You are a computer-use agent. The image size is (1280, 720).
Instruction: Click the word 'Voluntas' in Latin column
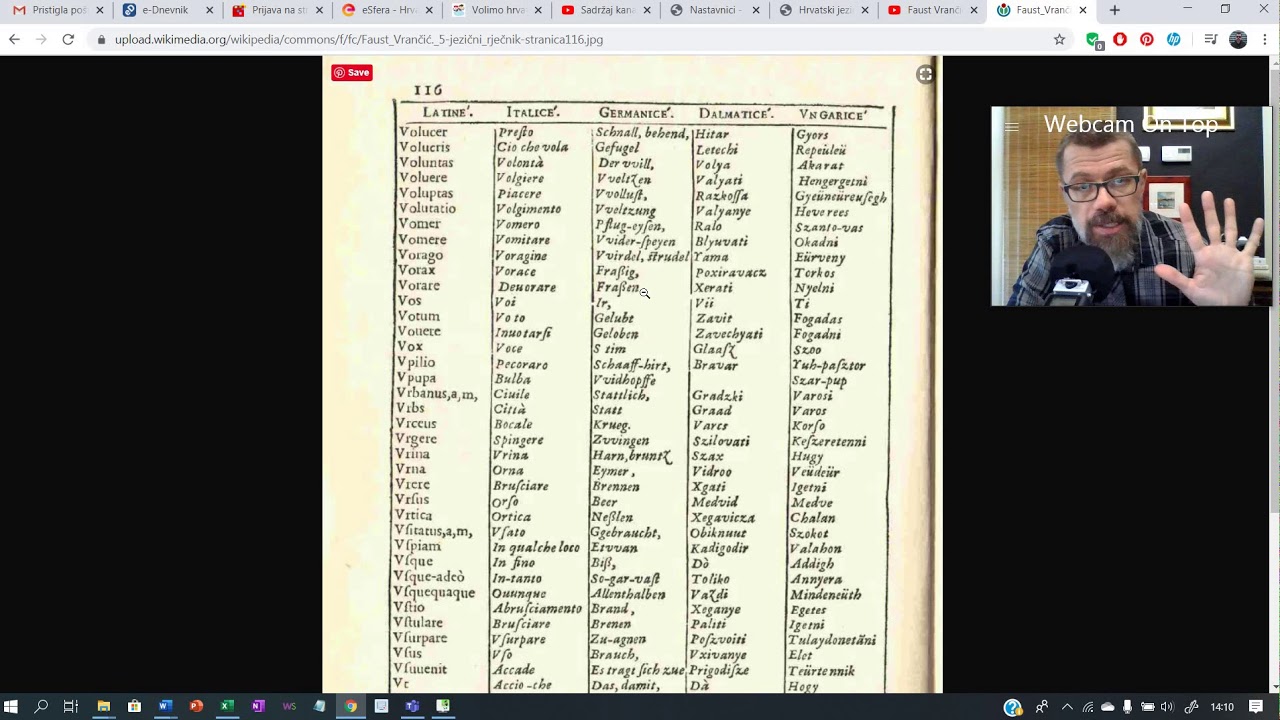pos(426,162)
